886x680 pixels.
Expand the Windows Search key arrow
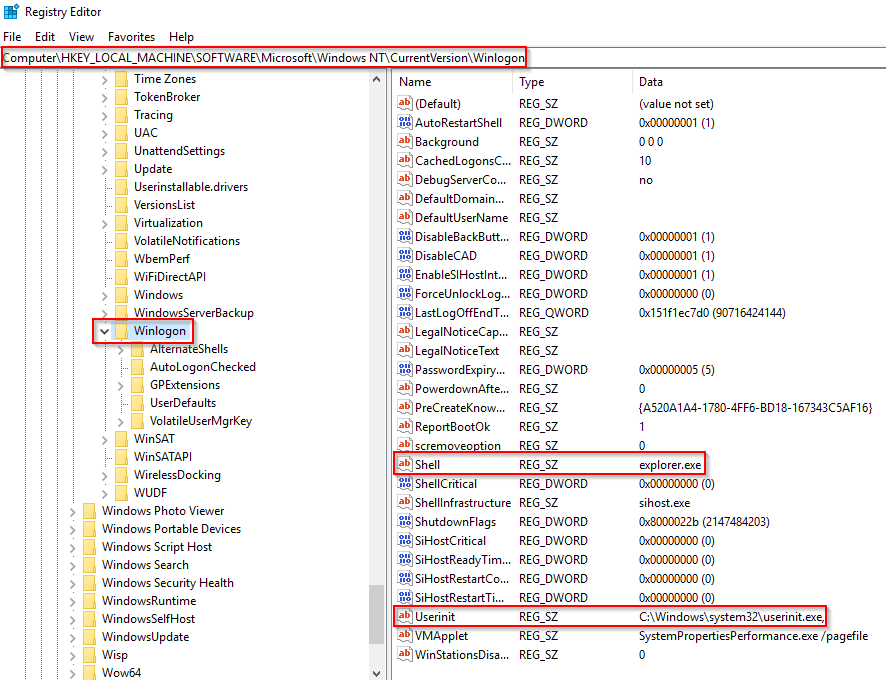72,565
